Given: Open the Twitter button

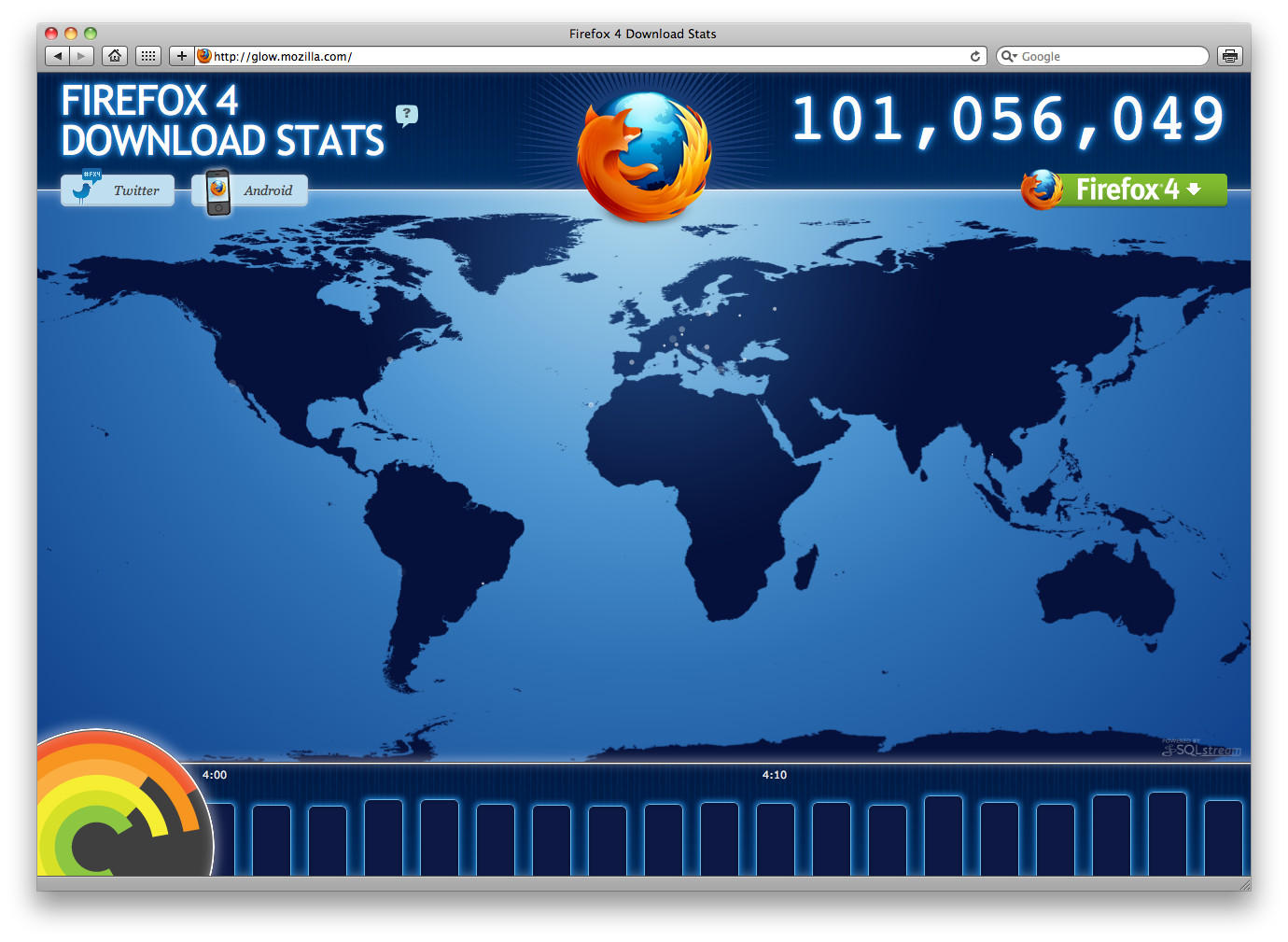Looking at the screenshot, I should tap(118, 190).
